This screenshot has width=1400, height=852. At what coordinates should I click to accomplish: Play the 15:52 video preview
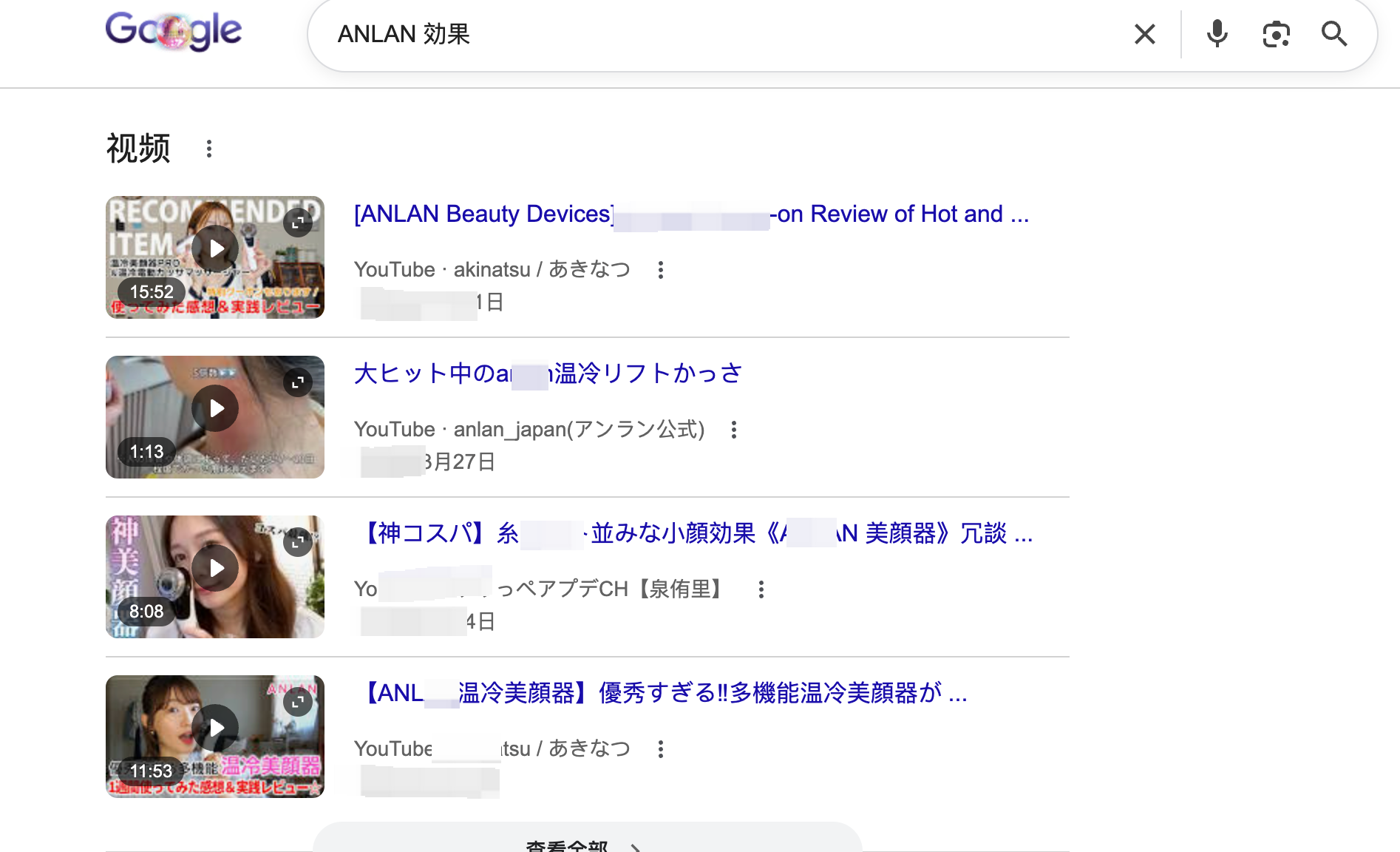[x=215, y=248]
